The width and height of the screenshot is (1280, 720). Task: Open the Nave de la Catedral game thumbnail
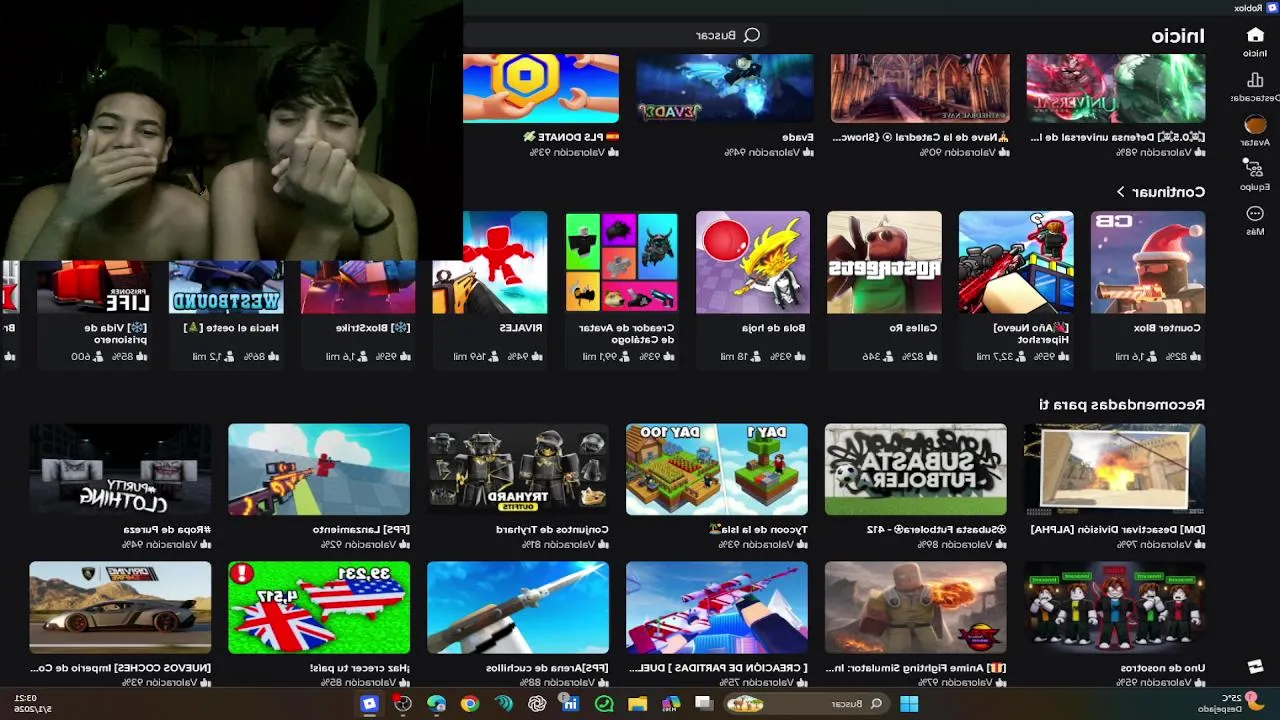pos(920,88)
